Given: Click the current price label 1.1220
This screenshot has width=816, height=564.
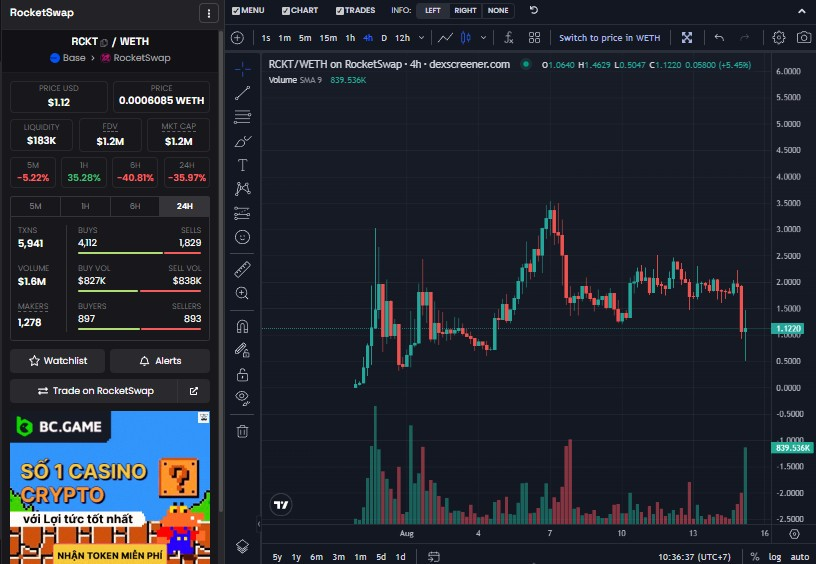Looking at the screenshot, I should click(x=787, y=328).
